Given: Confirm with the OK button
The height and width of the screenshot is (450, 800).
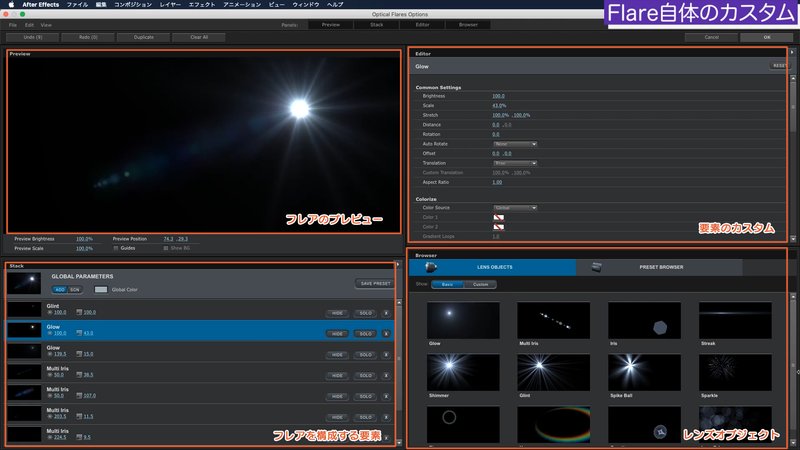Looking at the screenshot, I should tap(767, 37).
